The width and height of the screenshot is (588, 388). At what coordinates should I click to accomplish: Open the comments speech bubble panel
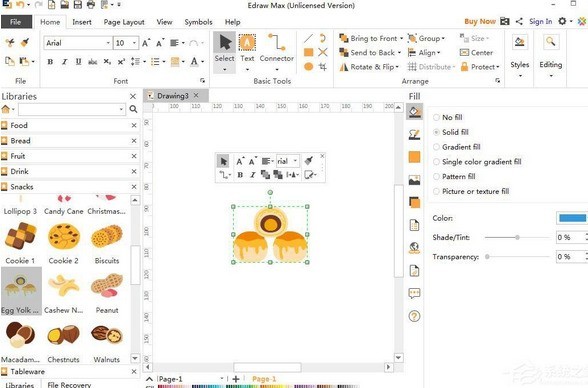pos(414,293)
